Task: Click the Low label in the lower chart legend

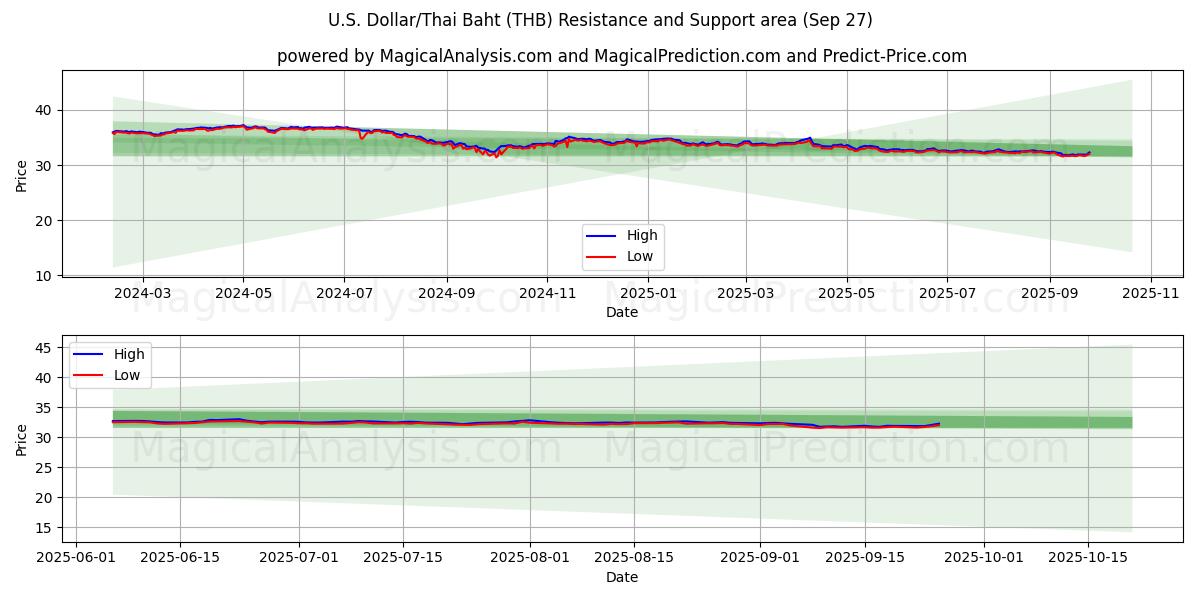Action: (x=127, y=375)
